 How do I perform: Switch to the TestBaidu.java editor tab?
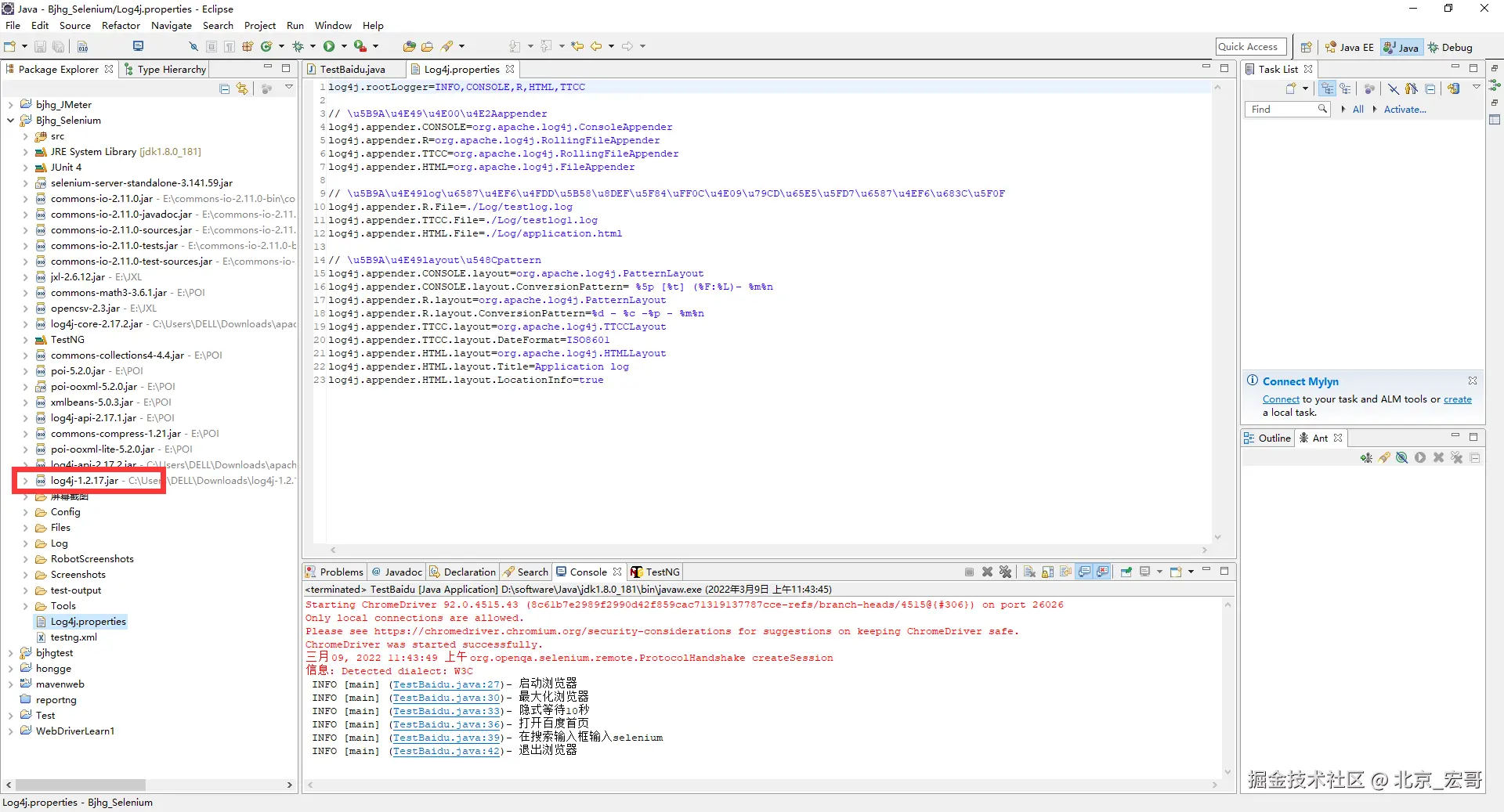click(x=352, y=70)
